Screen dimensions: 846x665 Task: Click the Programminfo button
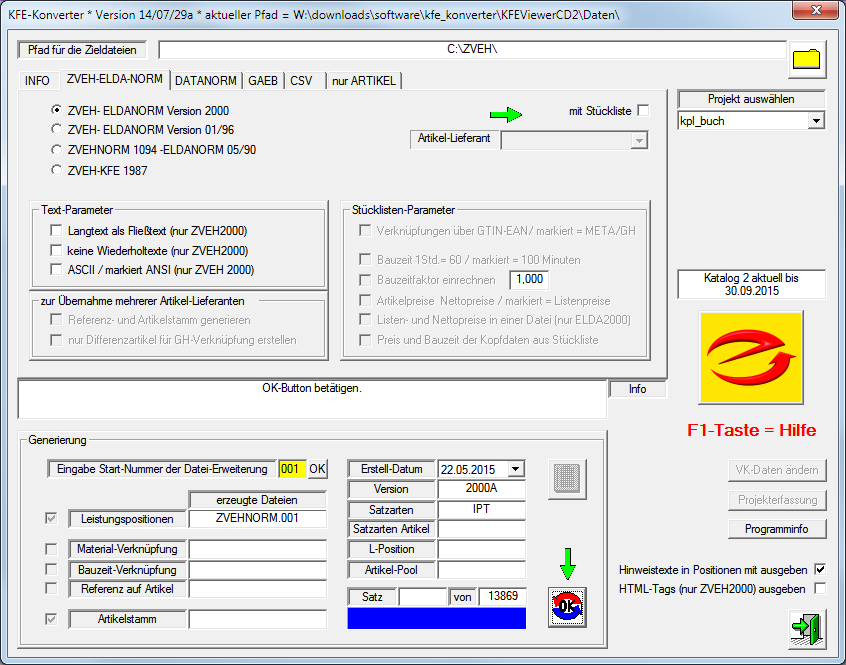tap(776, 529)
